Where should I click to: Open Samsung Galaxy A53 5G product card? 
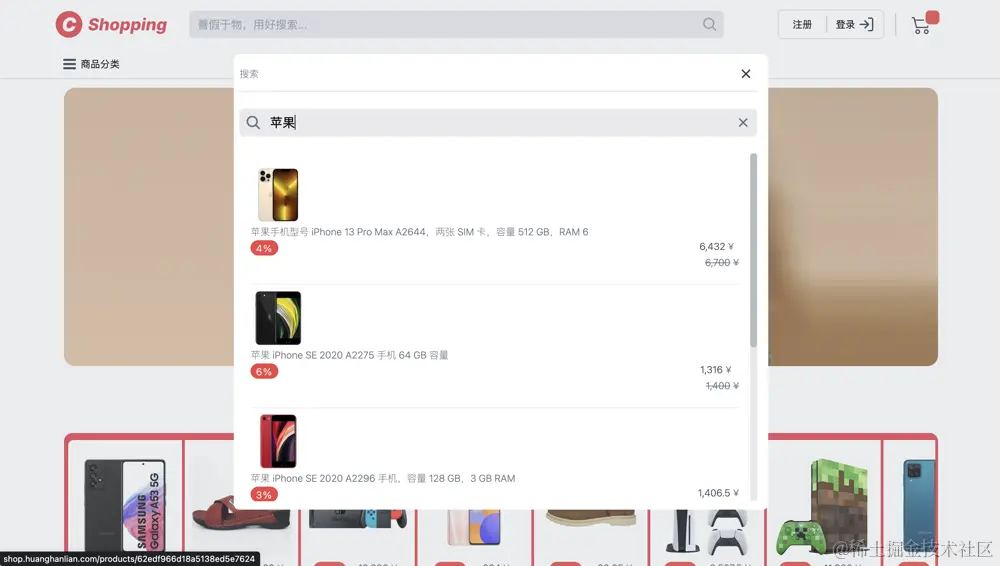(125, 501)
